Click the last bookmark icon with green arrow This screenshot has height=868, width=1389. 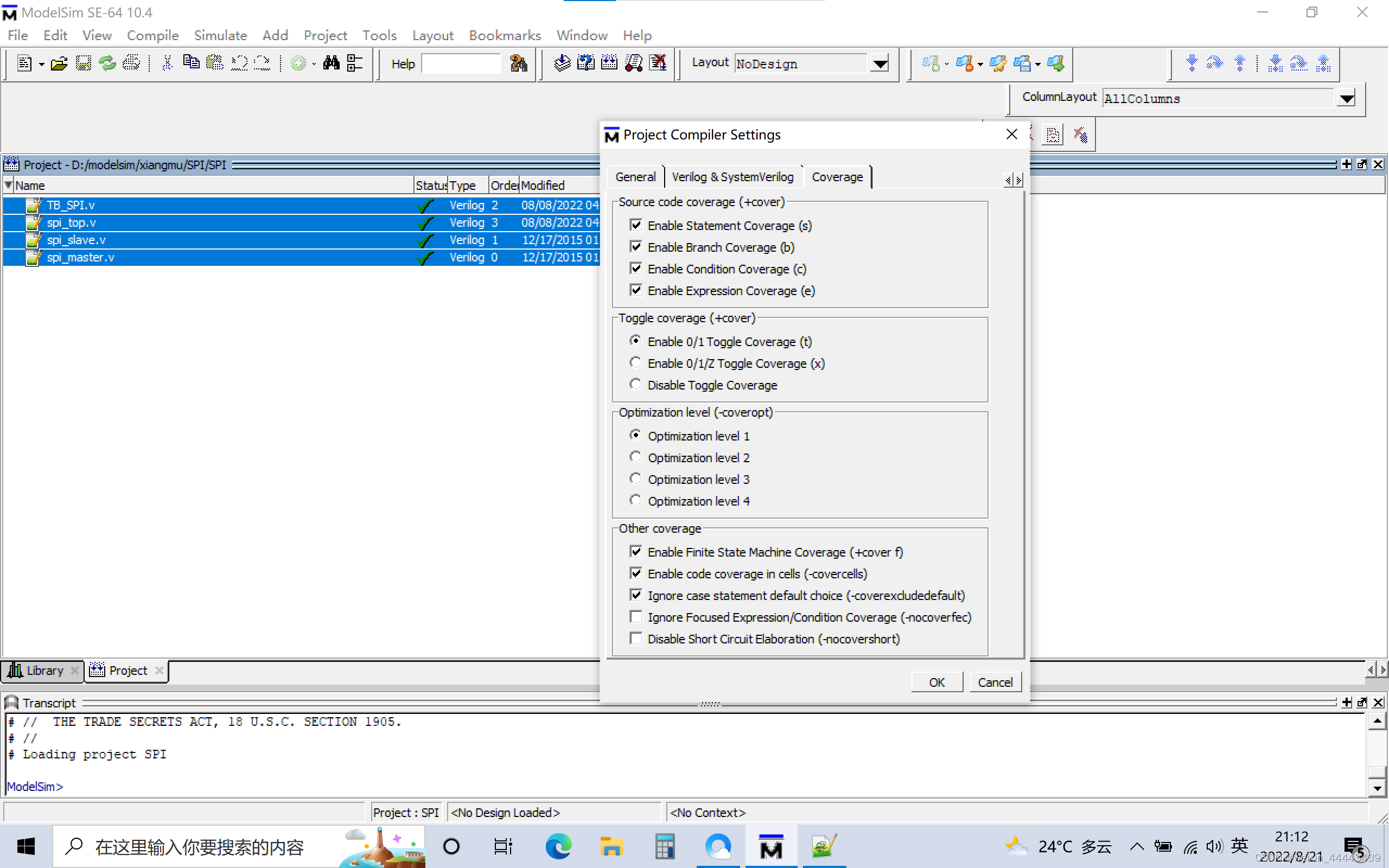(1055, 63)
